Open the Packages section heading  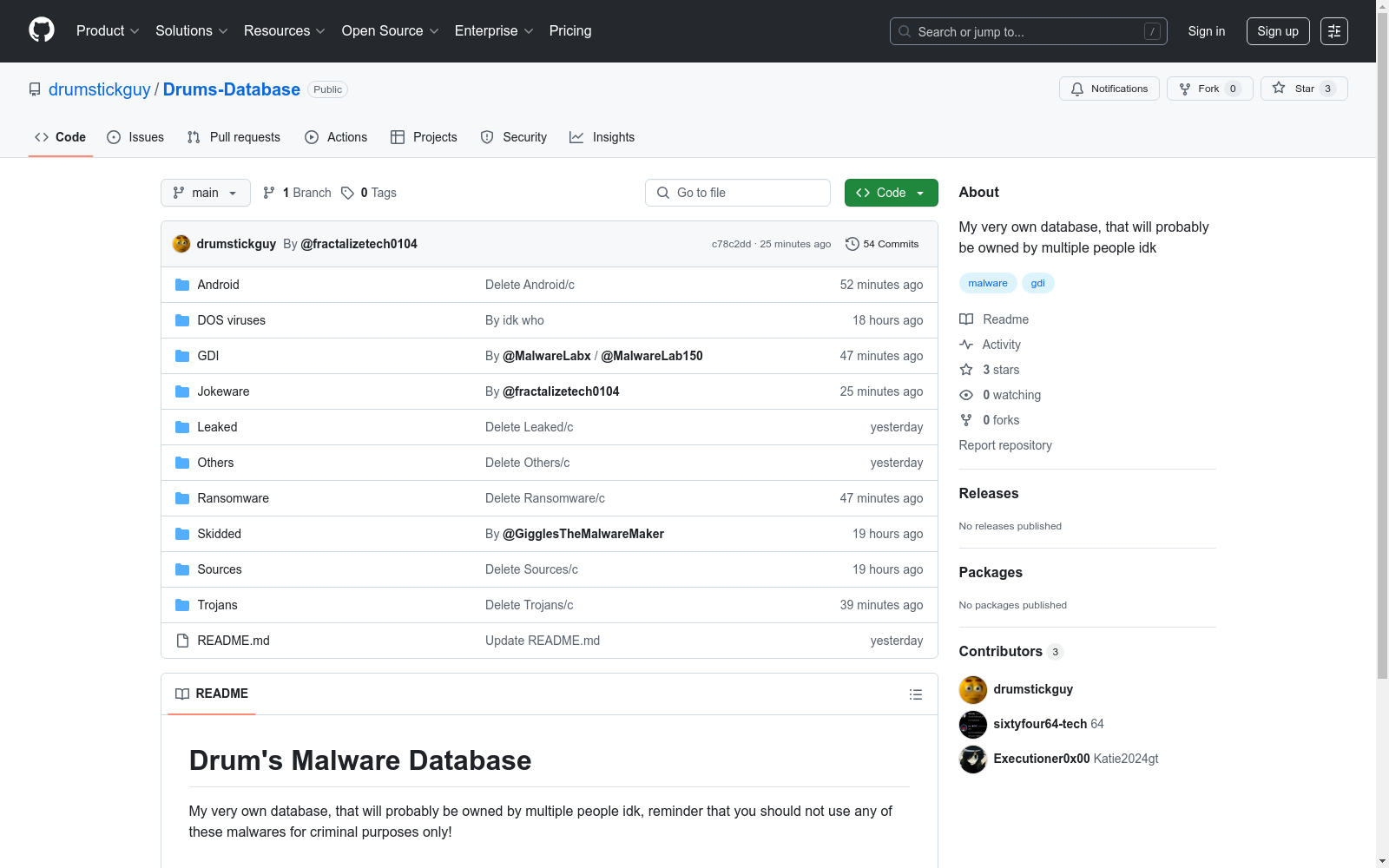tap(991, 572)
